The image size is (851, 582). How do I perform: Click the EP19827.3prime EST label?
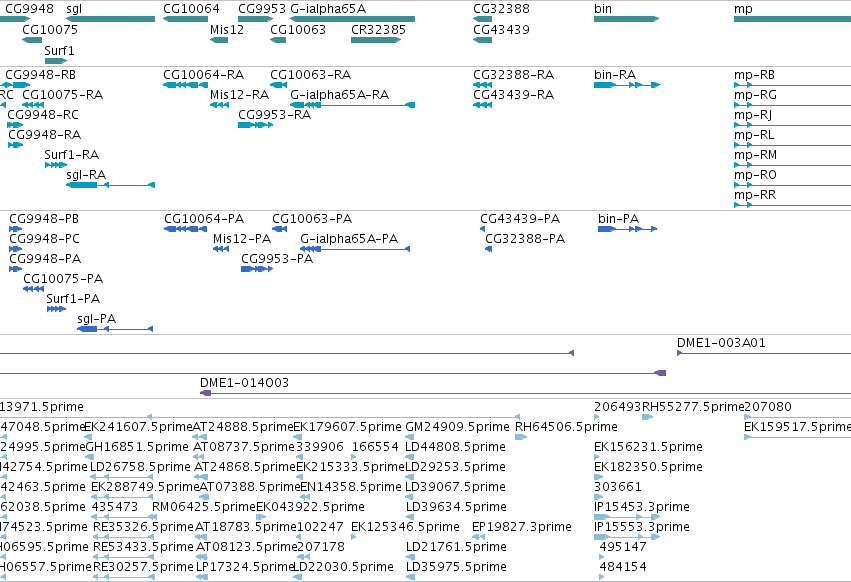522,527
